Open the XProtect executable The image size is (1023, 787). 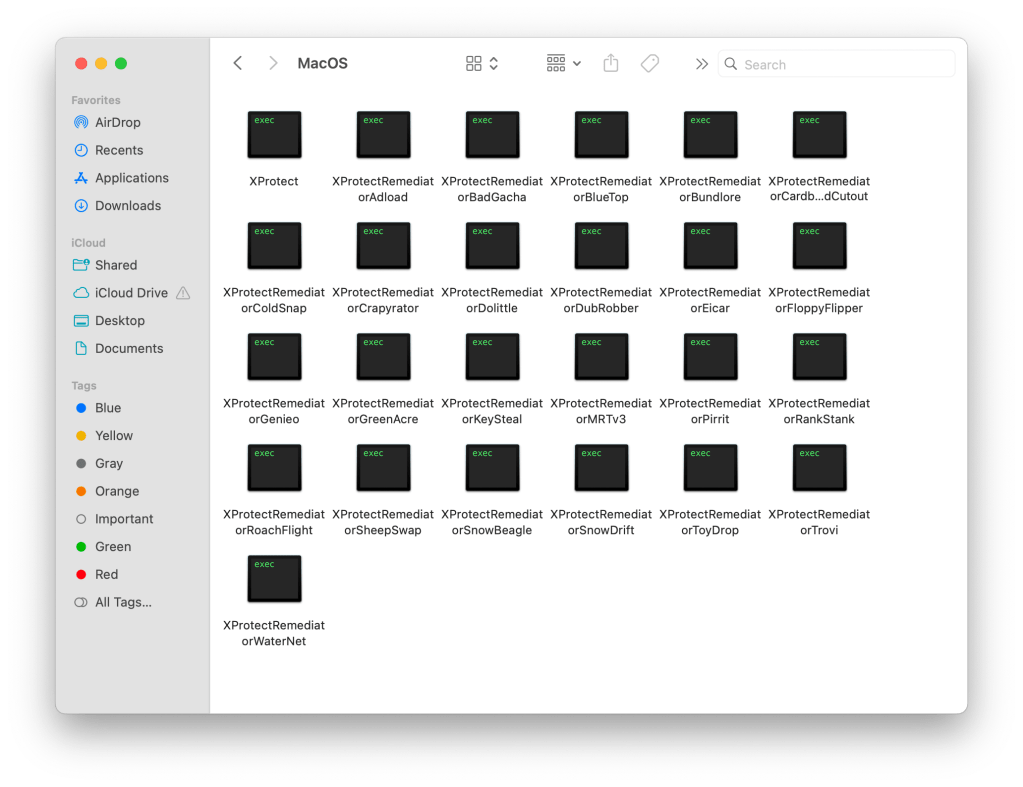click(274, 134)
